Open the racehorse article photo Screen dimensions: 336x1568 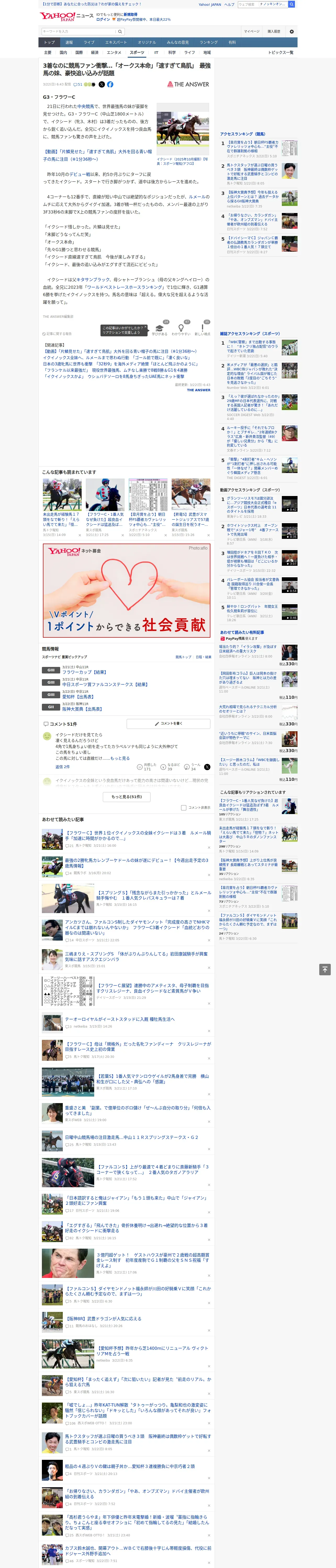coord(183,129)
